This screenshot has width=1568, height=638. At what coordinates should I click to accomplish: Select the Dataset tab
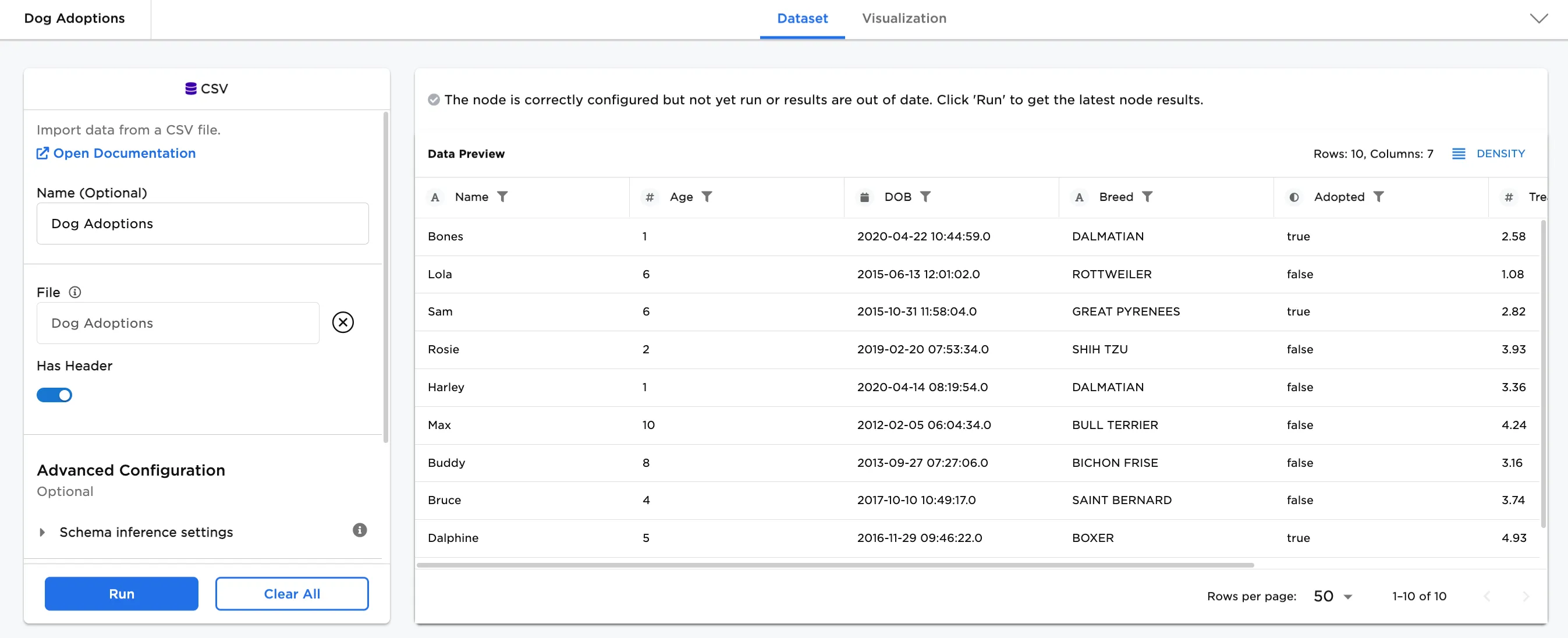801,18
